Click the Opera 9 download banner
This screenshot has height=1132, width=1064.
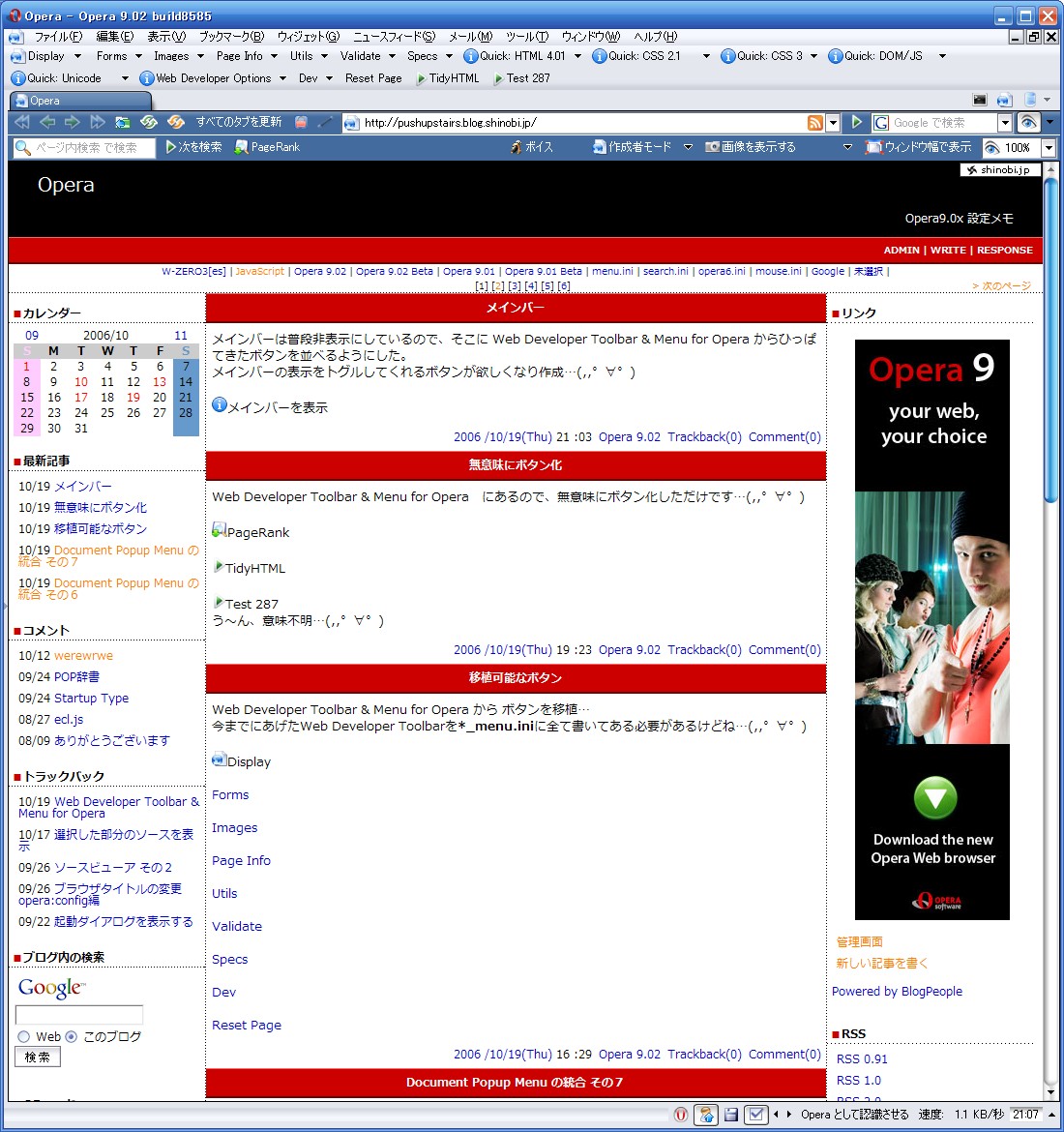tap(931, 630)
